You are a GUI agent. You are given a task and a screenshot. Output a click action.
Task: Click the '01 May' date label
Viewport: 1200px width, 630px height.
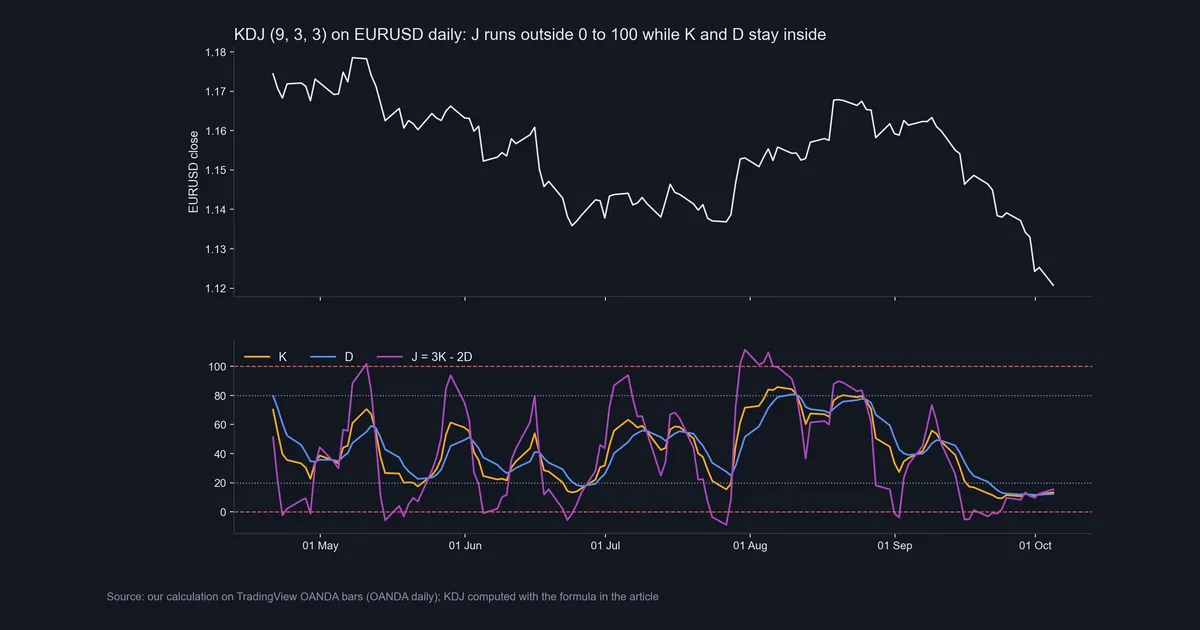pyautogui.click(x=320, y=546)
